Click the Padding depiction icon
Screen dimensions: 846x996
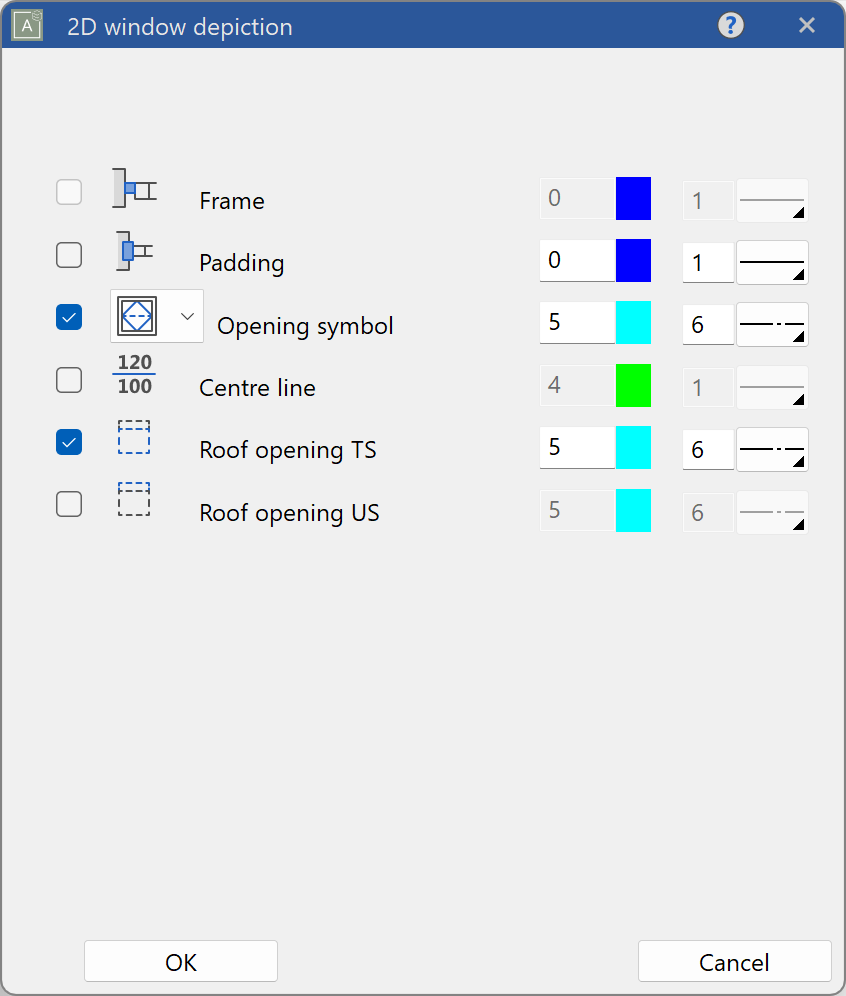point(134,252)
